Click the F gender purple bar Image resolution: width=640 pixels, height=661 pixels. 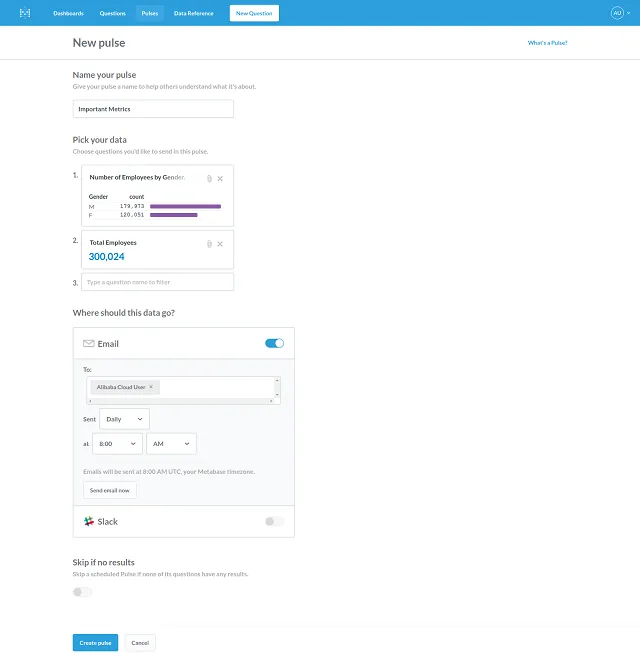(174, 215)
